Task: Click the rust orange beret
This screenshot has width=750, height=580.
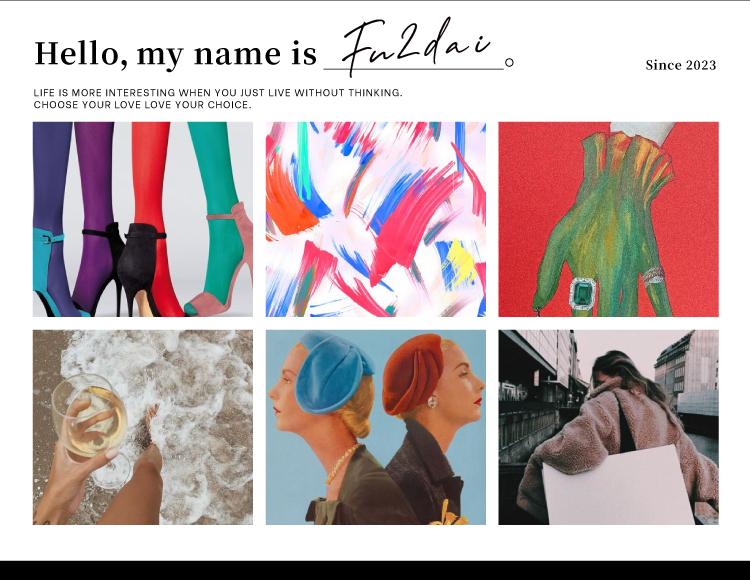Action: click(x=414, y=373)
